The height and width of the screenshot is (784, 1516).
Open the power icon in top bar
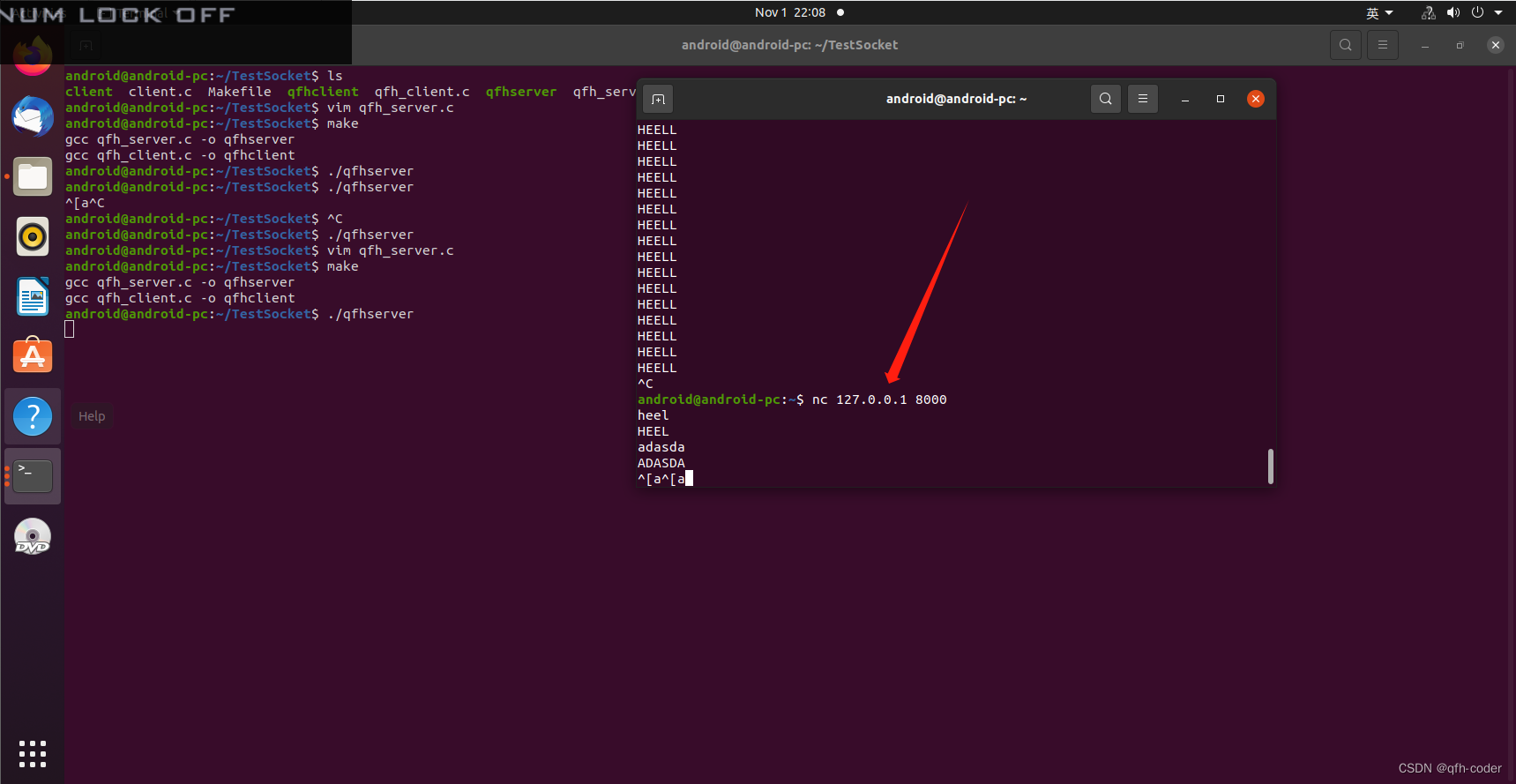pos(1477,12)
